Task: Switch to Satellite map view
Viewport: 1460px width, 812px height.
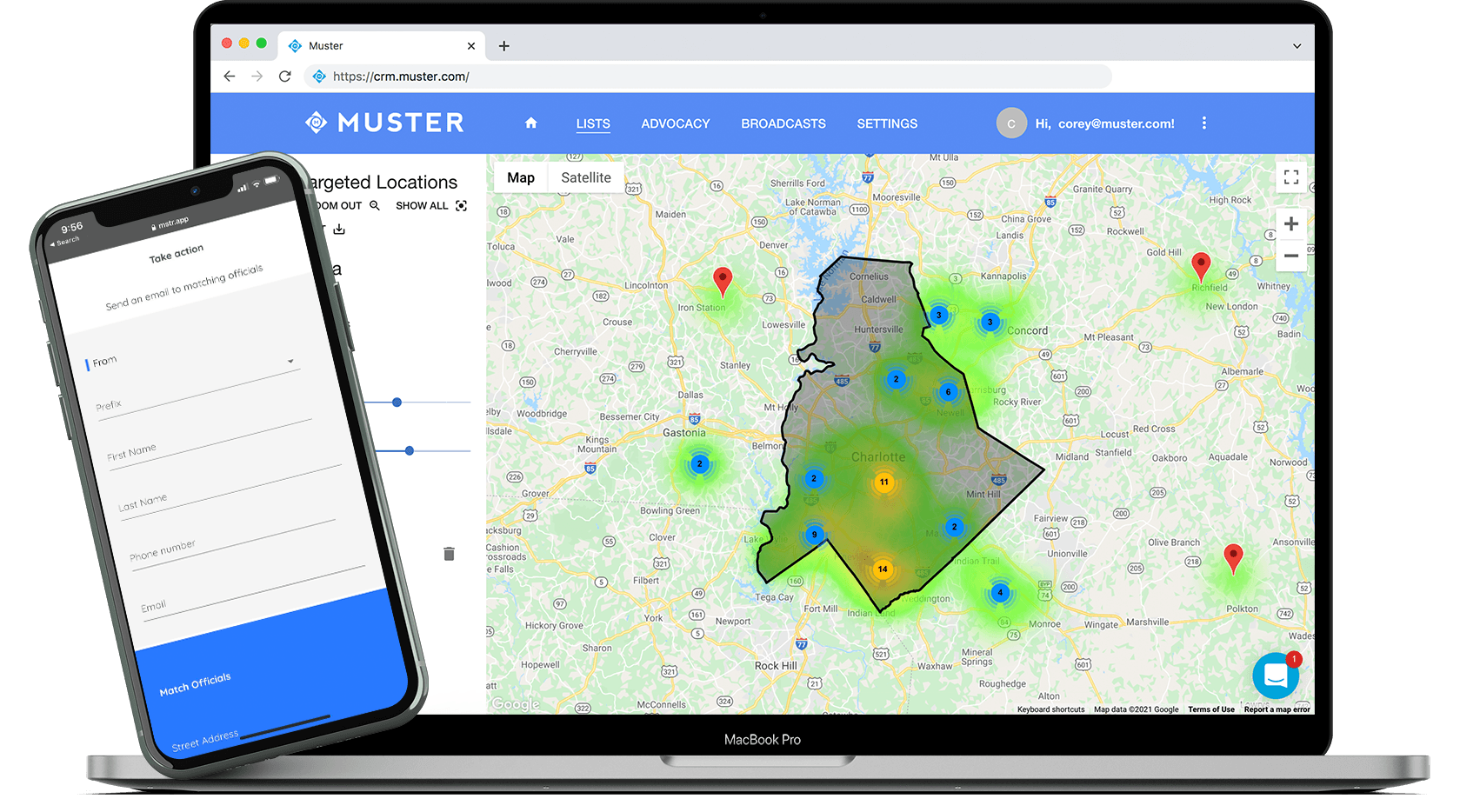Action: point(586,177)
